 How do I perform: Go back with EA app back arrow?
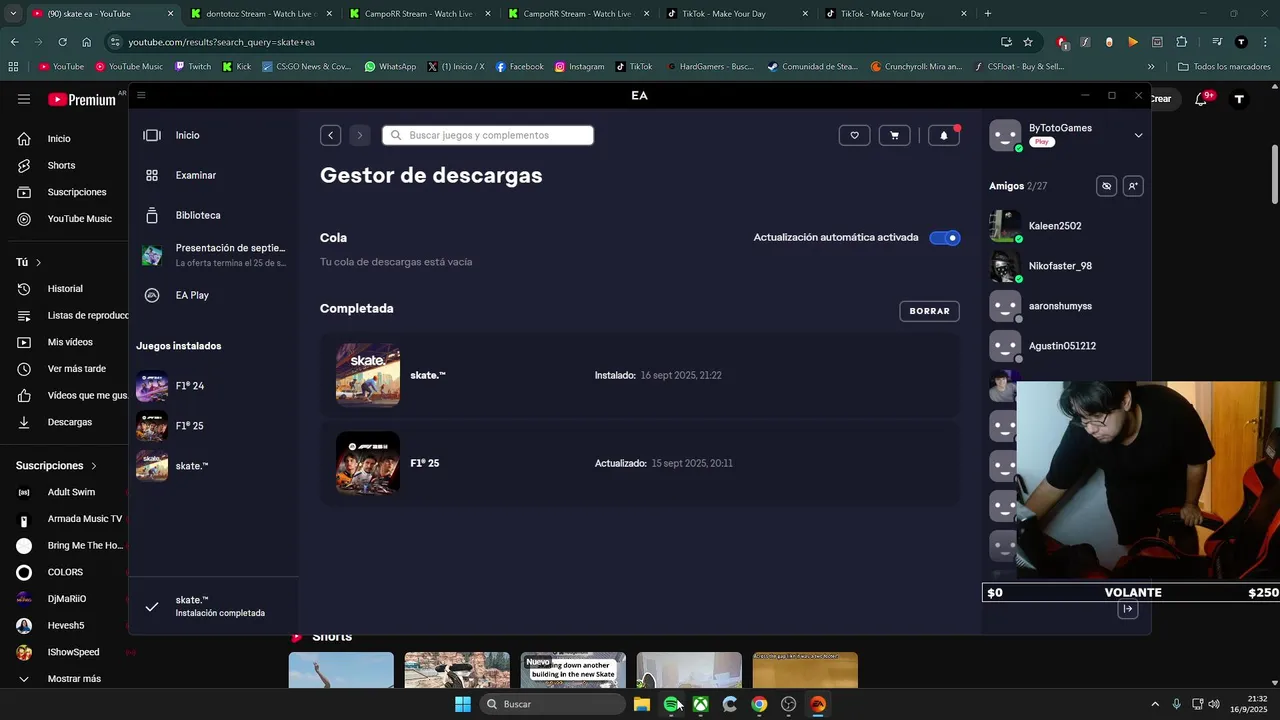(x=331, y=135)
